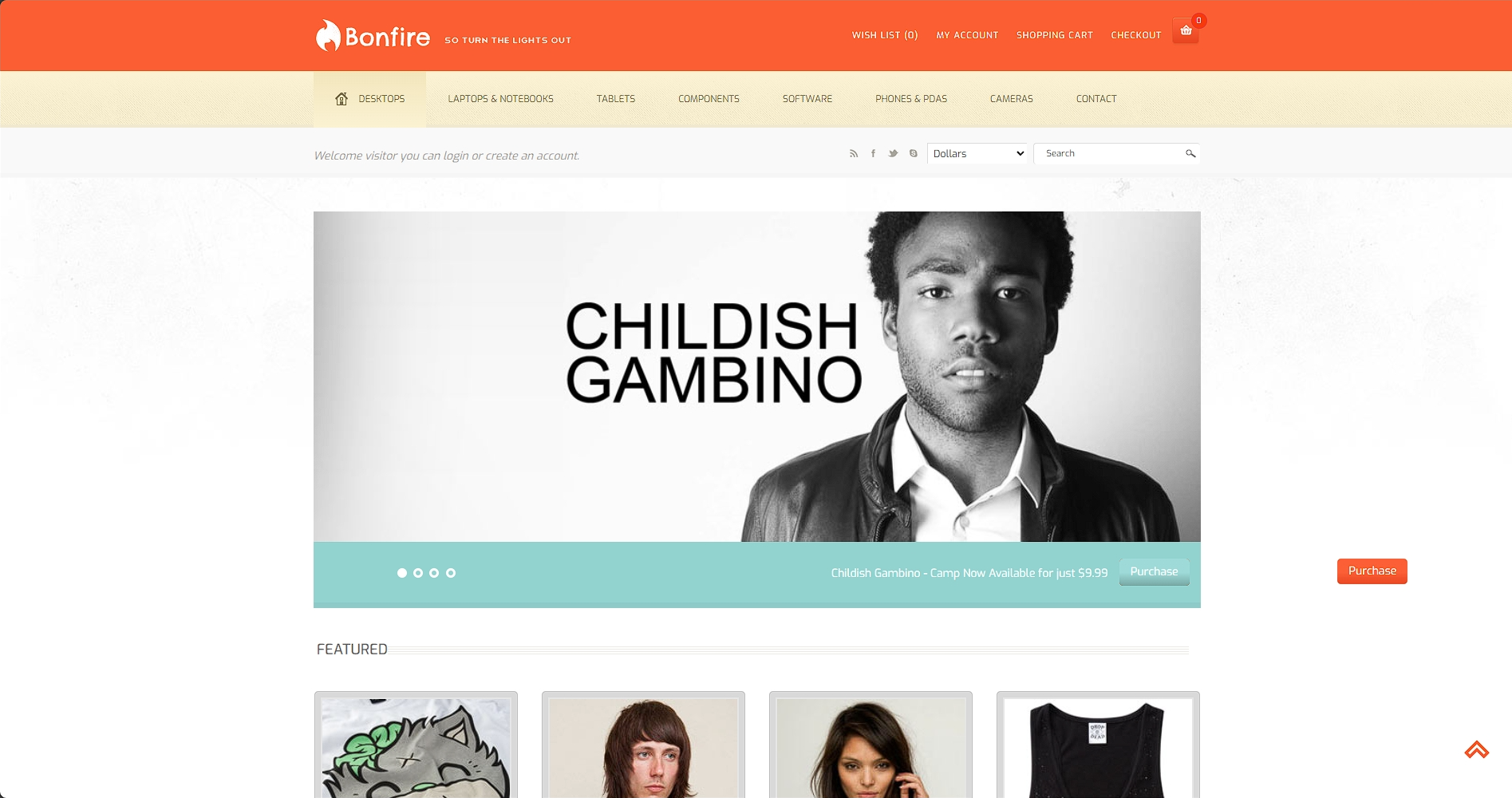Image resolution: width=1512 pixels, height=798 pixels.
Task: Jump to top with orange chevron icon
Action: click(1477, 749)
